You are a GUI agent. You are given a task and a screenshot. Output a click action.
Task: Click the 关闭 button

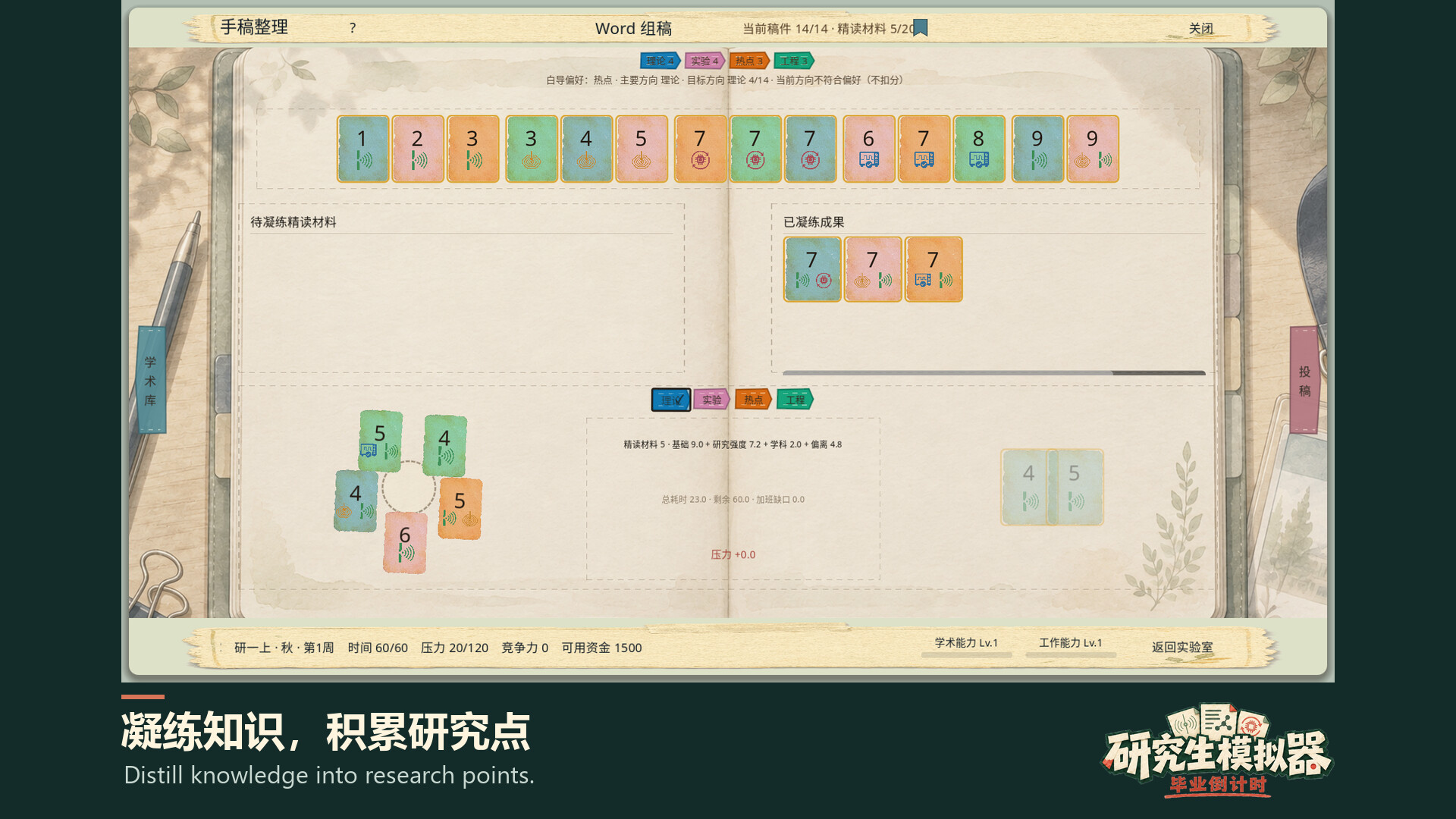click(x=1200, y=29)
